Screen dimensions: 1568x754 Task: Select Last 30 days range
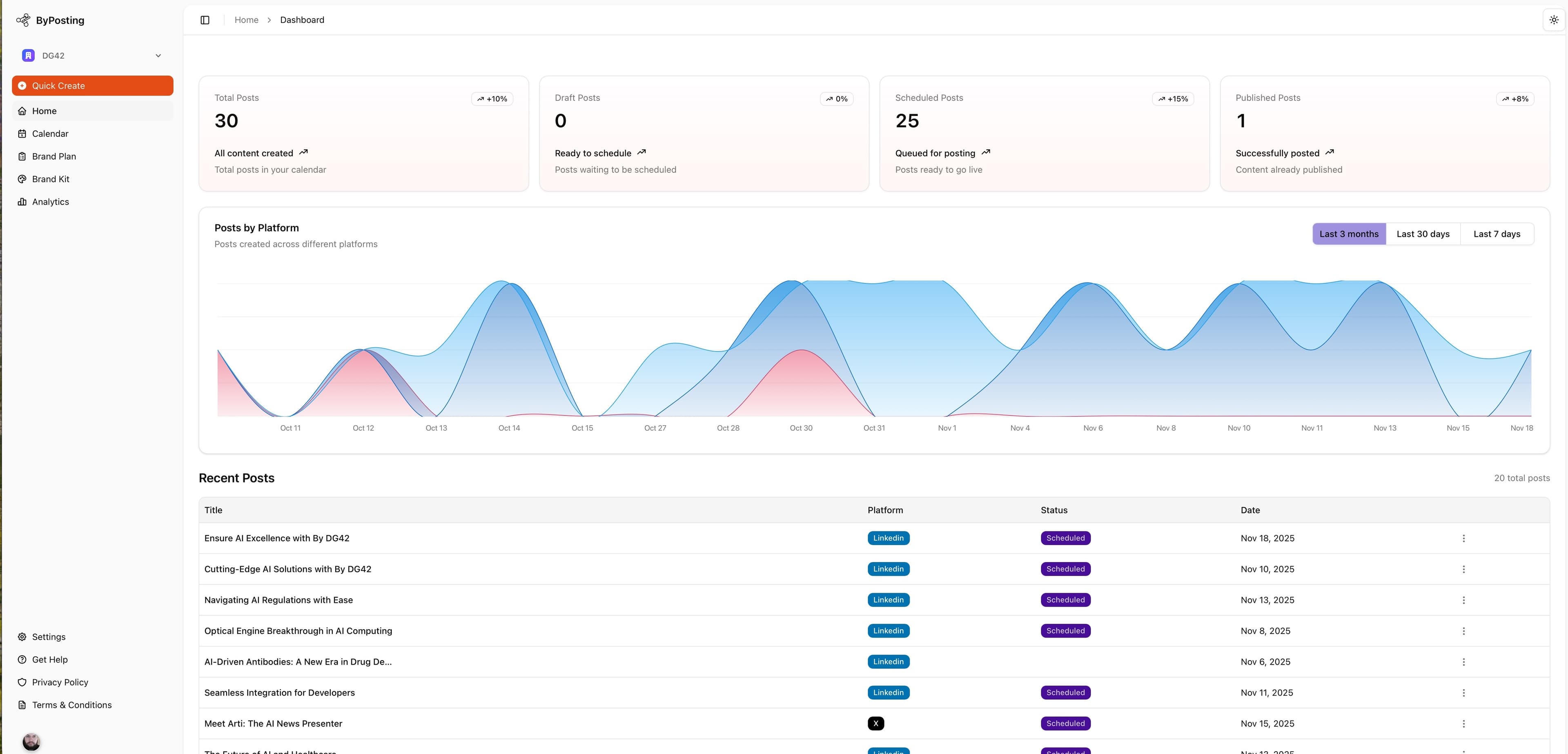(1423, 234)
